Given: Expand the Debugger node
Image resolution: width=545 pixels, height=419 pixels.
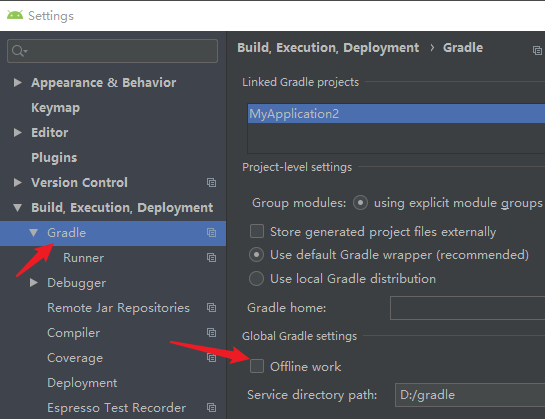Looking at the screenshot, I should (x=33, y=283).
